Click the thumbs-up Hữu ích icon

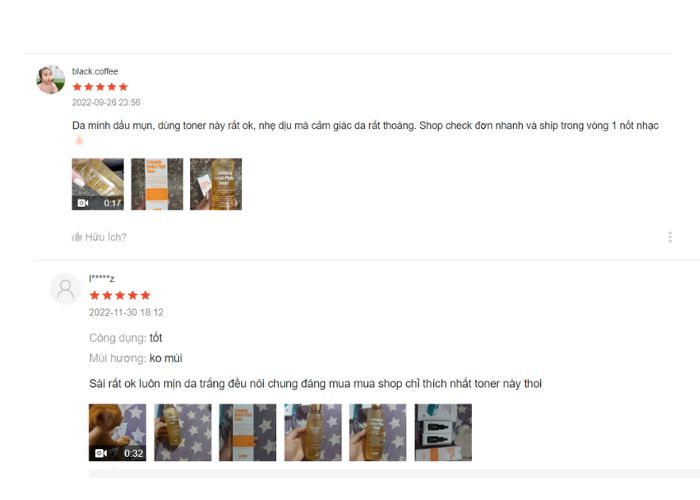(77, 237)
